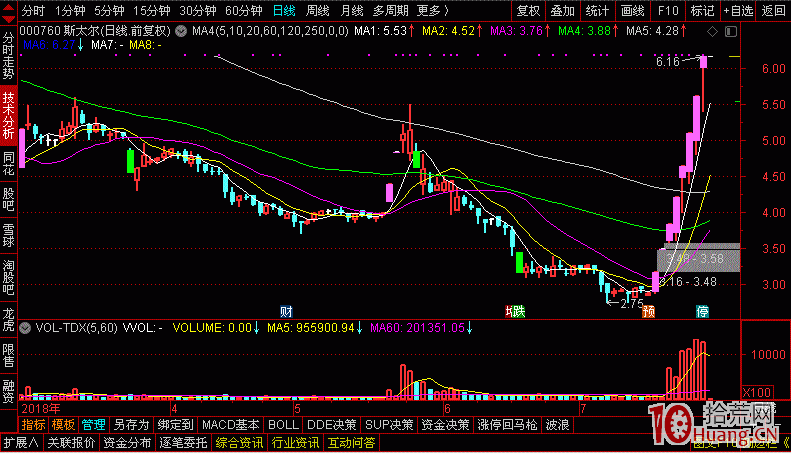Click the cyan 停 marker on chart
Screen dimensions: 791x454
[x=702, y=311]
